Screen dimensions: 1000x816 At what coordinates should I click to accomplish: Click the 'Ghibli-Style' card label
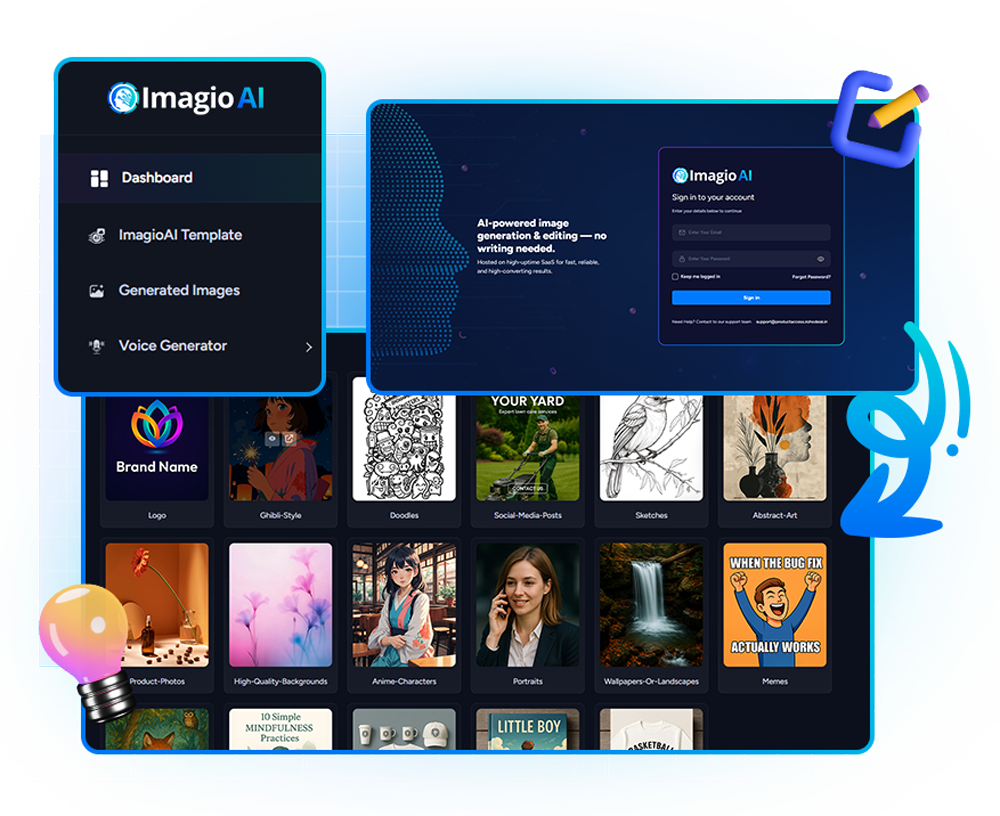(281, 516)
